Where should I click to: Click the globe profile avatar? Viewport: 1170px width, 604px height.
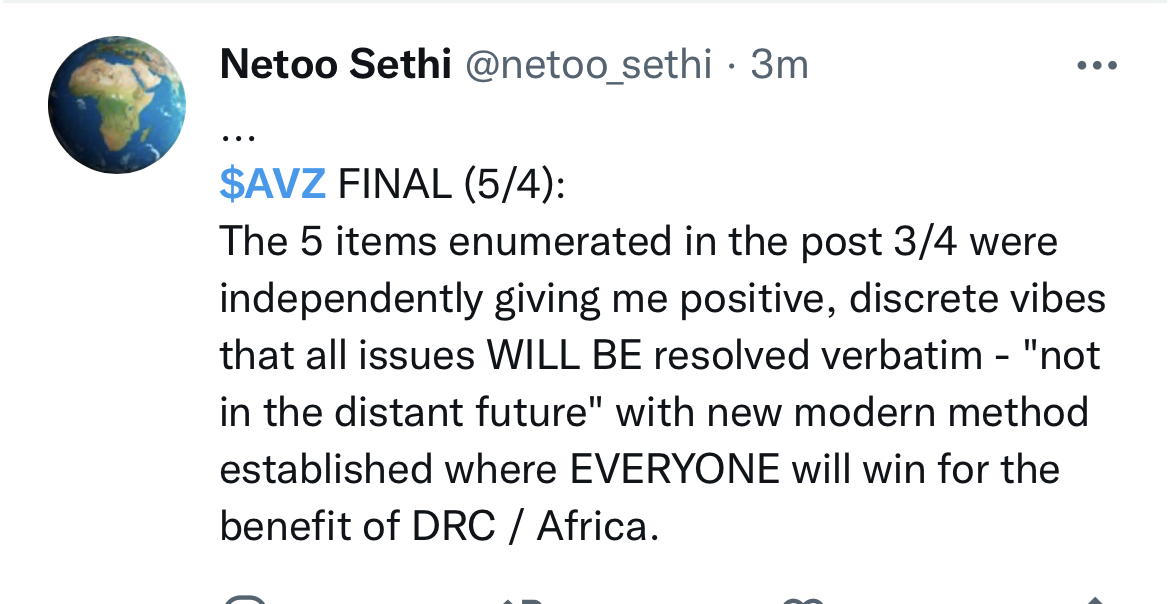click(x=116, y=105)
